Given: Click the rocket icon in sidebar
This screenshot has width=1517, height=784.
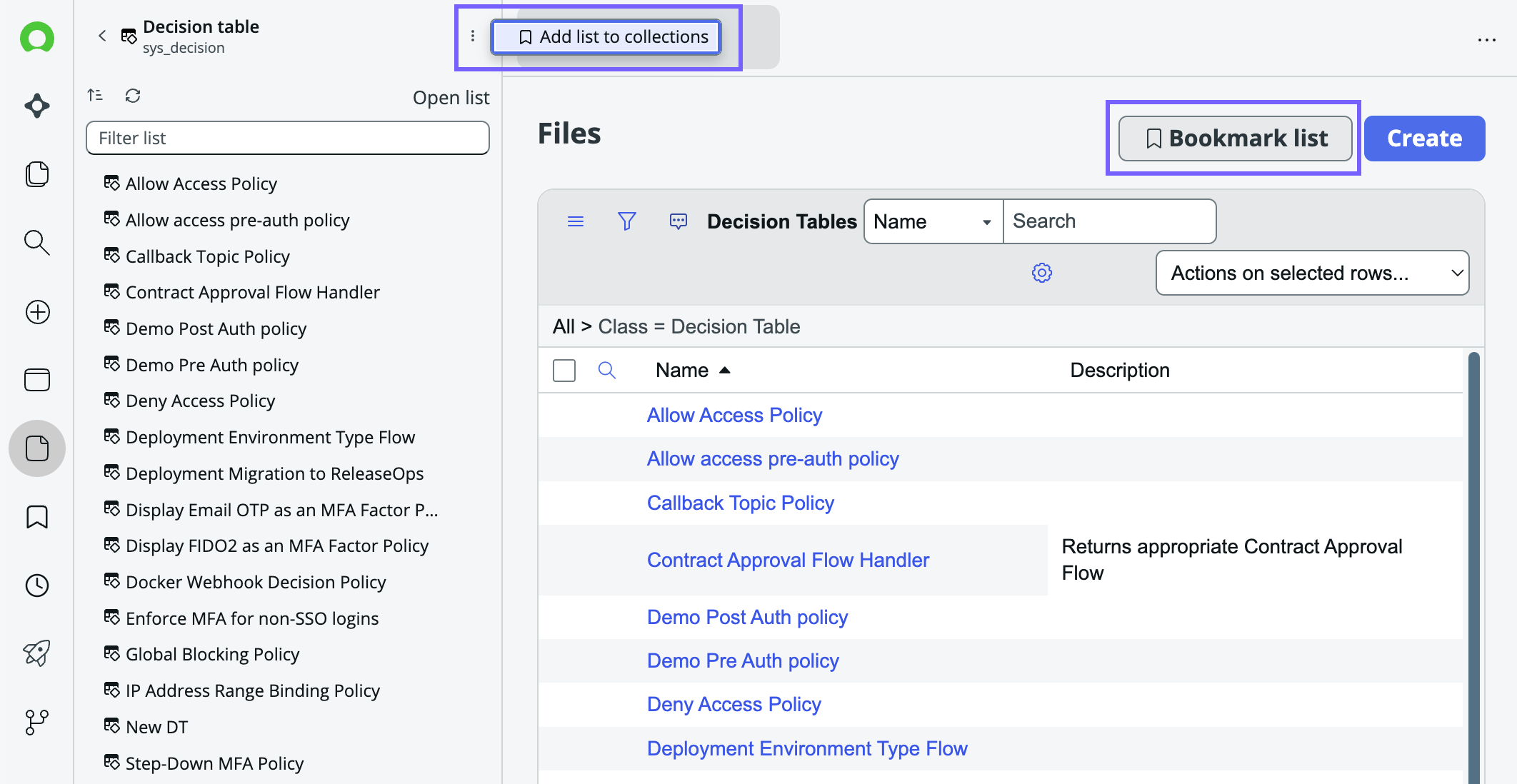Looking at the screenshot, I should (37, 653).
